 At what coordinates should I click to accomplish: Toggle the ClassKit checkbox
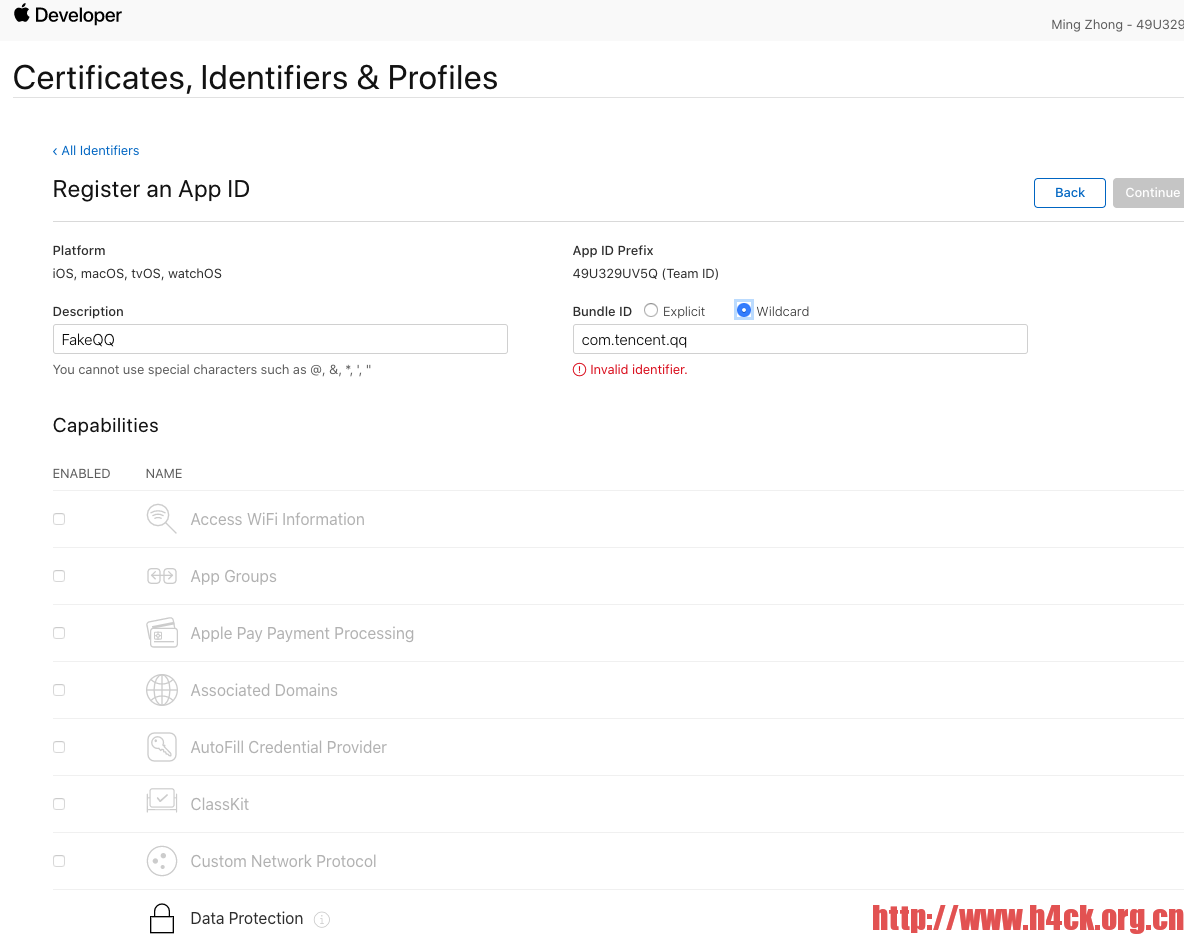(59, 804)
